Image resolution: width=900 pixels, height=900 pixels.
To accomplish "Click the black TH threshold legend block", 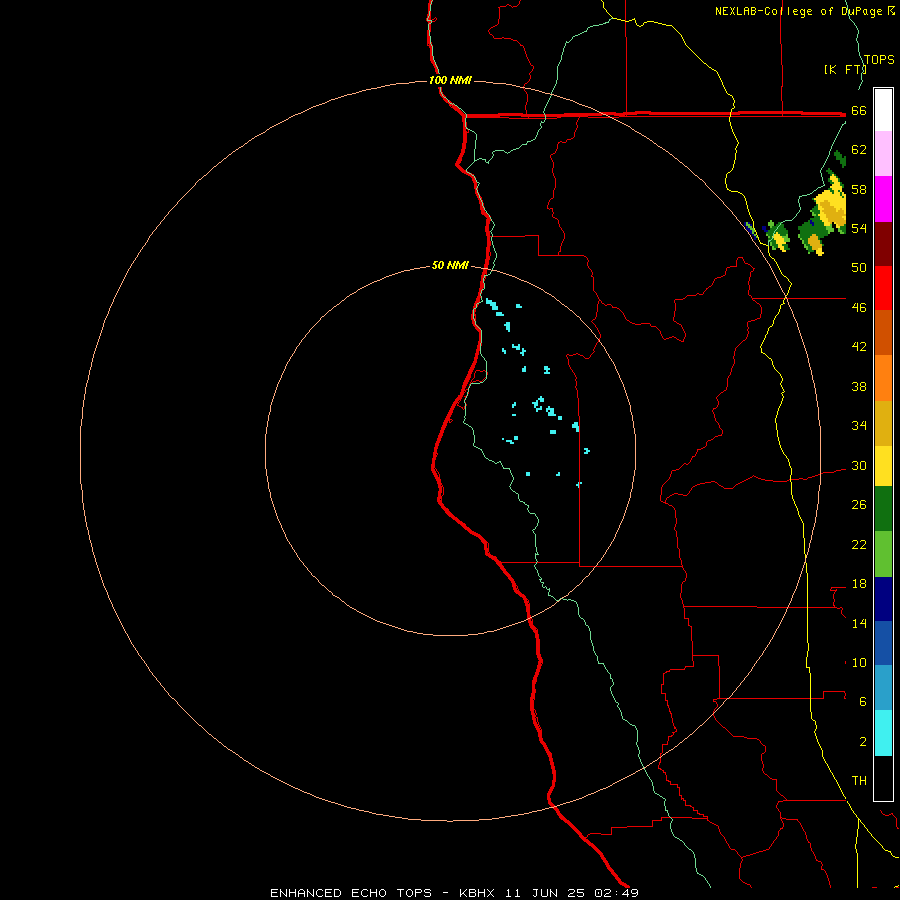I will click(883, 778).
